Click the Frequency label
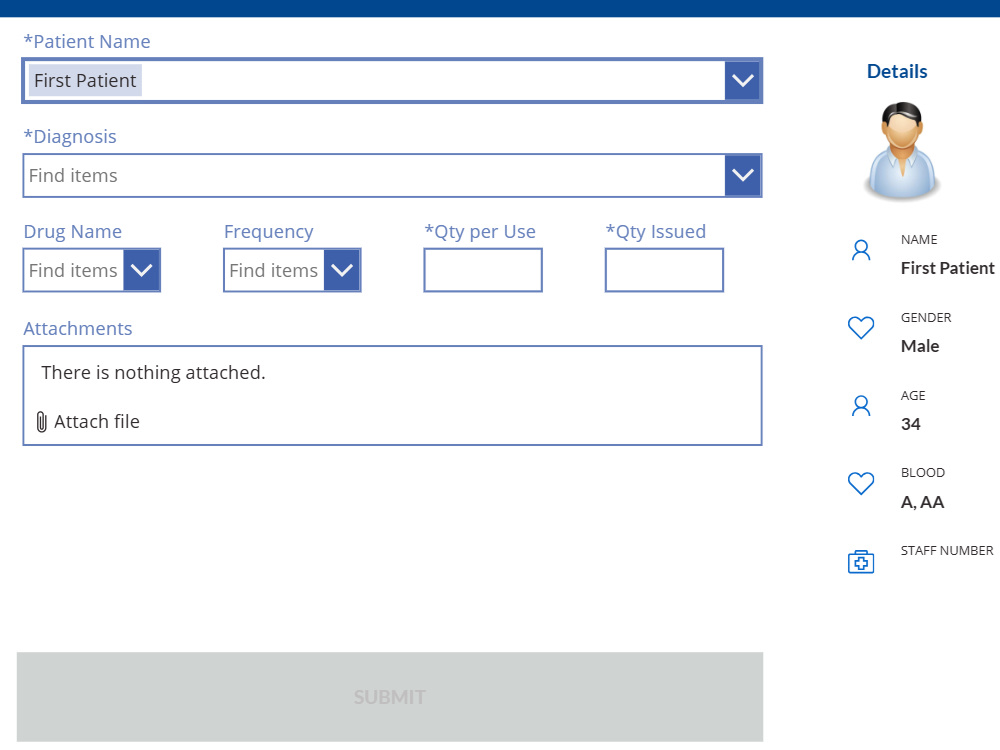Screen dimensions: 1000x750 (268, 232)
